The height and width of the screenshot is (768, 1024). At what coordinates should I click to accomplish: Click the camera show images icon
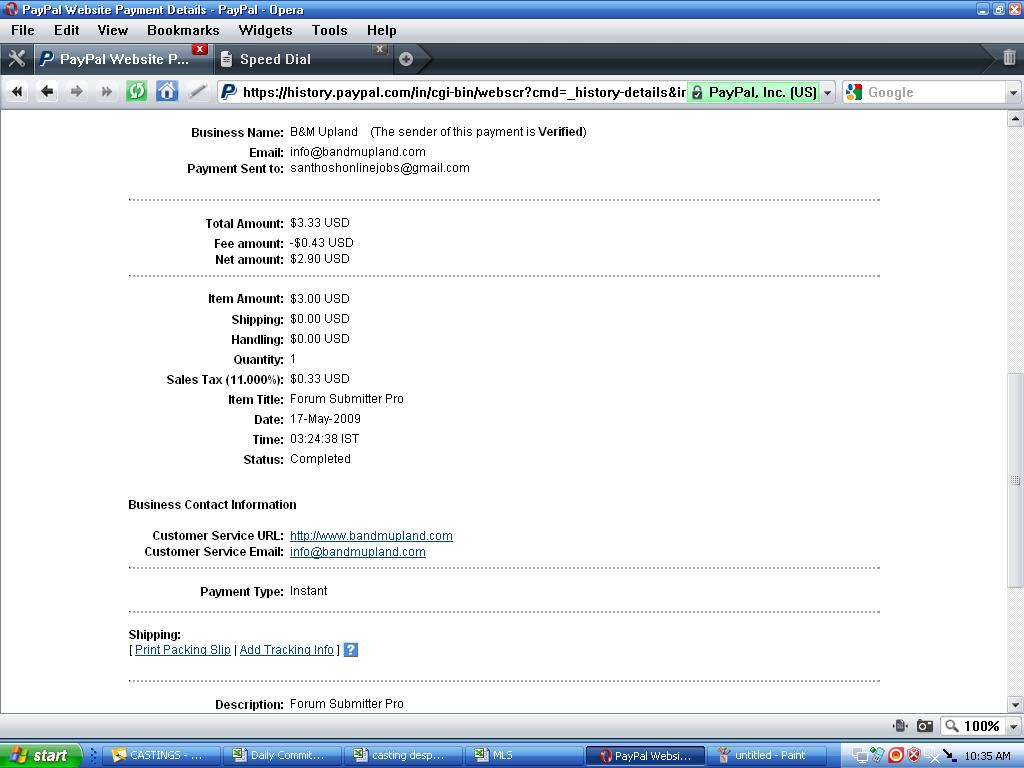pyautogui.click(x=925, y=726)
